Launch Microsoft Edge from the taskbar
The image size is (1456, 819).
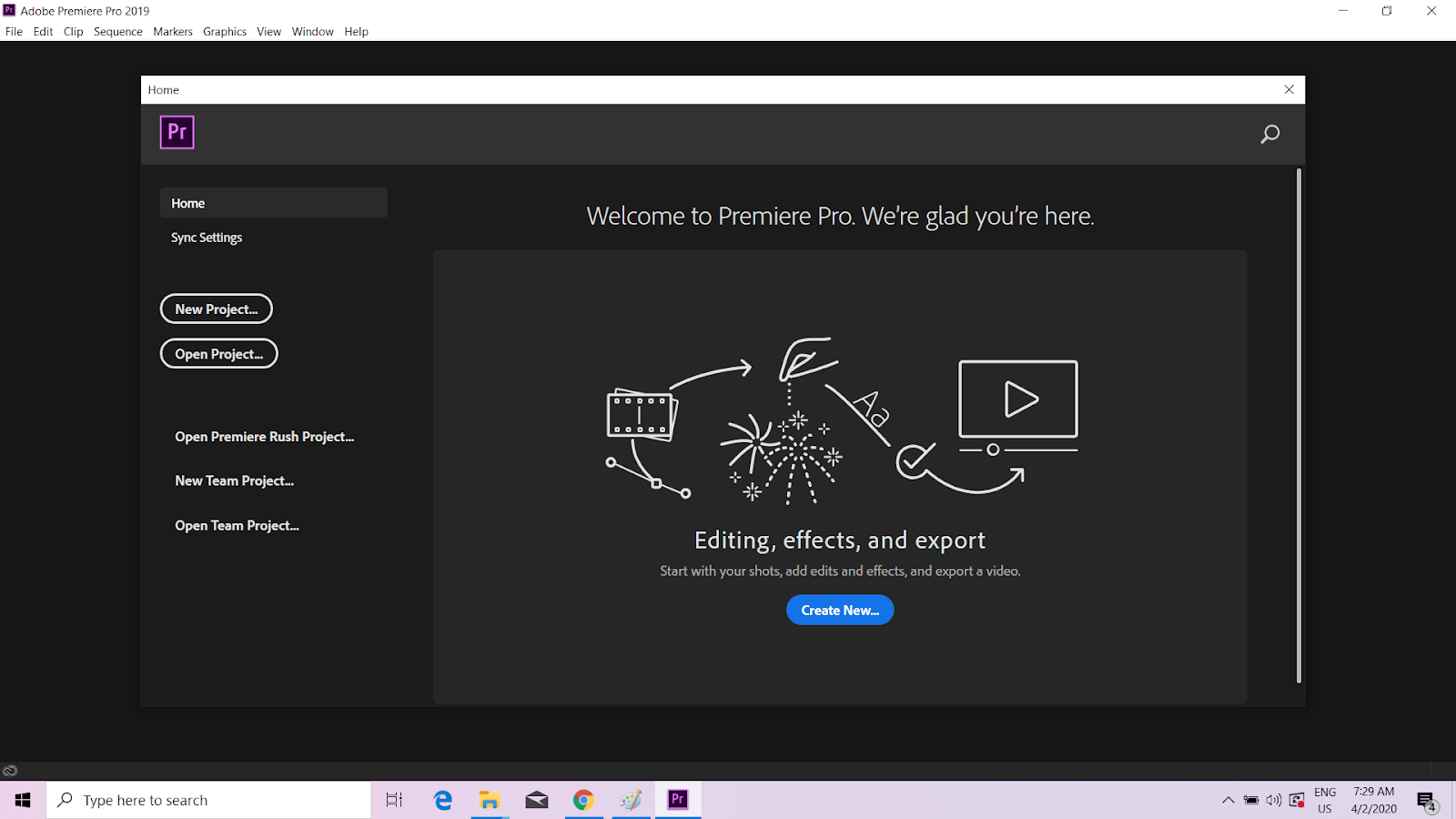tap(443, 800)
